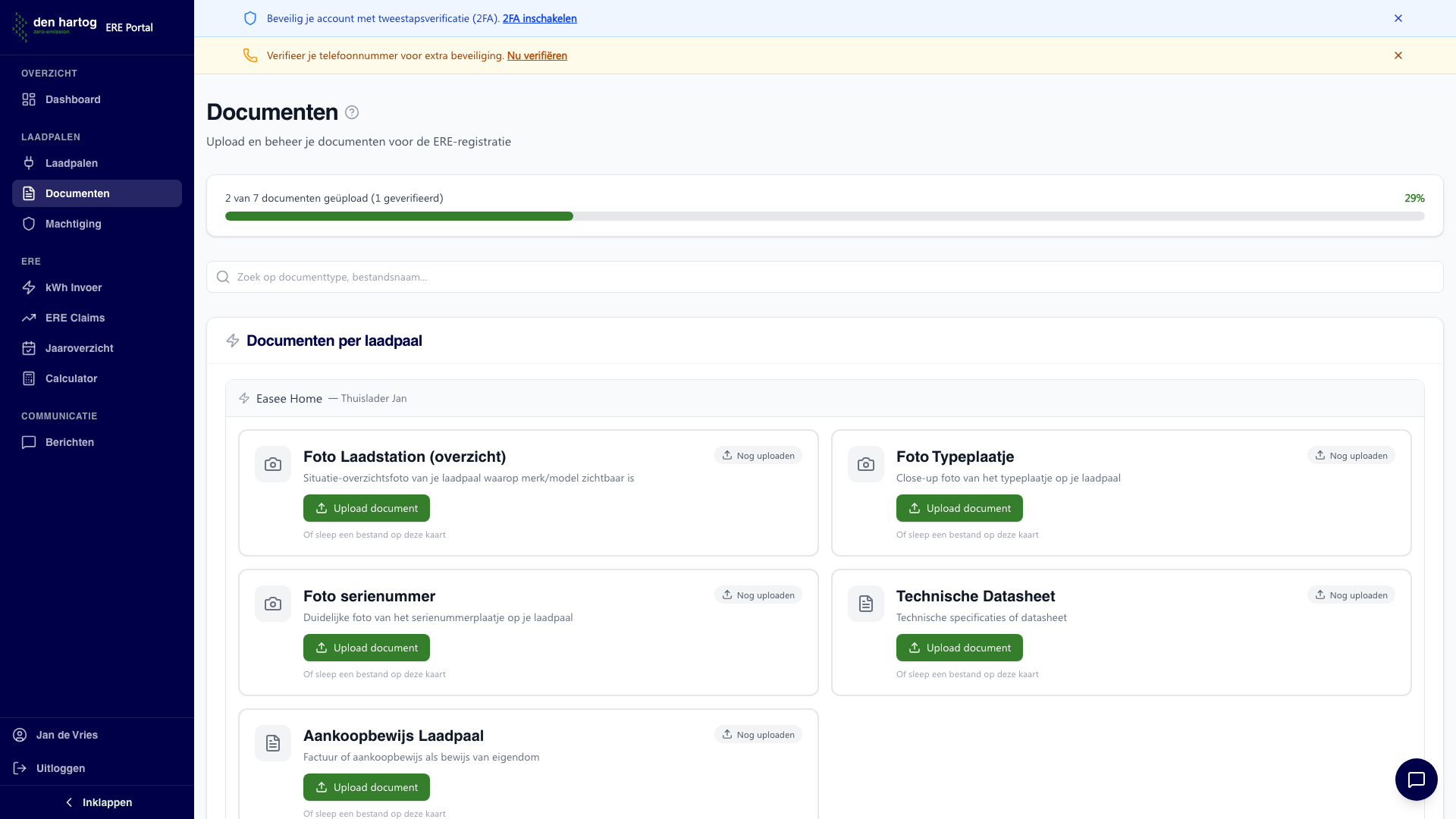Screen dimensions: 1456x819
Task: Click Nog uploaden badge on Foto serienummer card
Action: (x=758, y=595)
